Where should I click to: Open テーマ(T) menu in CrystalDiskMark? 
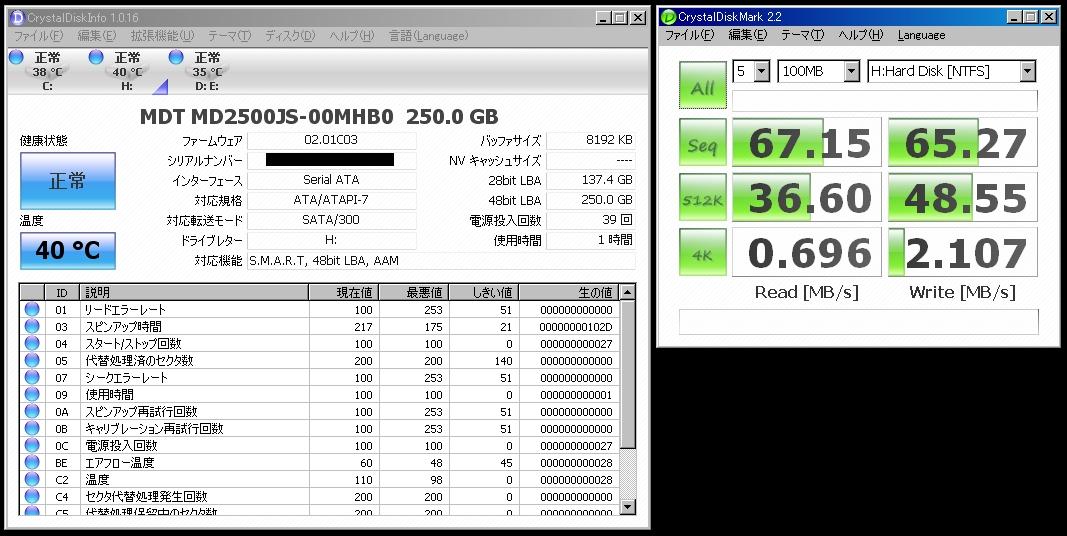click(x=802, y=35)
